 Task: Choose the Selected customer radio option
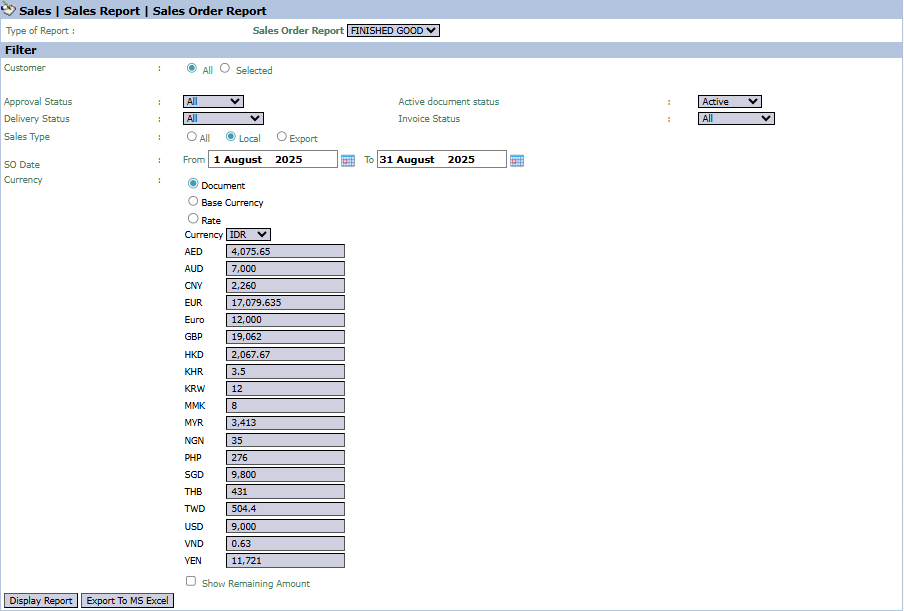click(225, 69)
